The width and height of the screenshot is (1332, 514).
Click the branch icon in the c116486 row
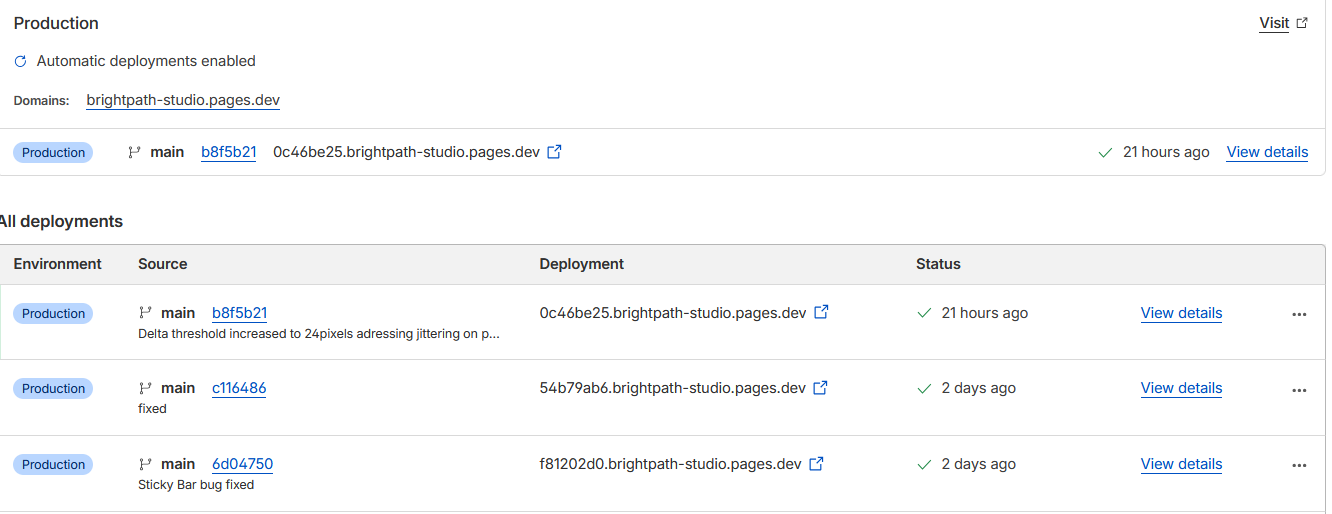coord(145,388)
